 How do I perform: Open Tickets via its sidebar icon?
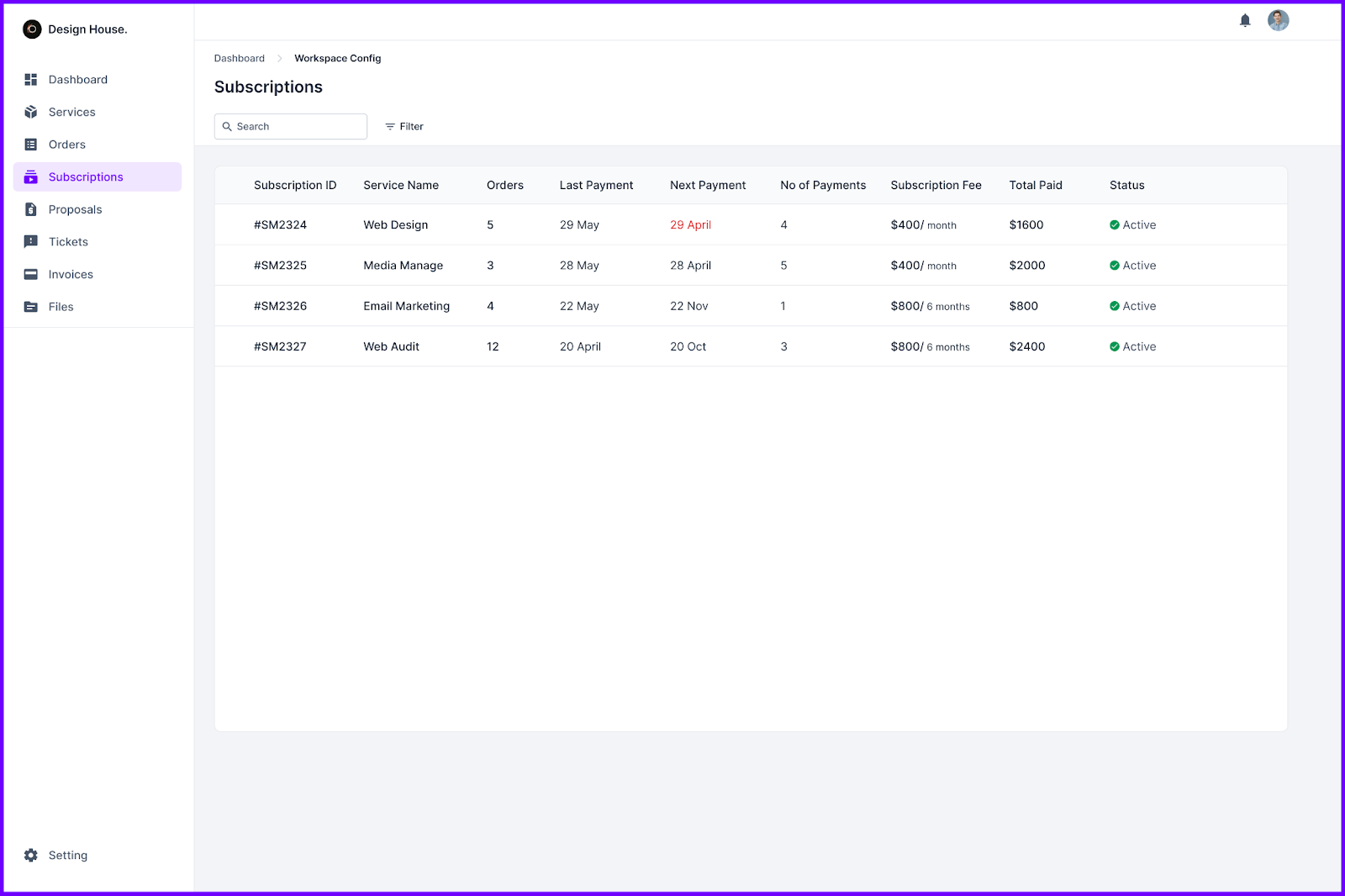31,241
